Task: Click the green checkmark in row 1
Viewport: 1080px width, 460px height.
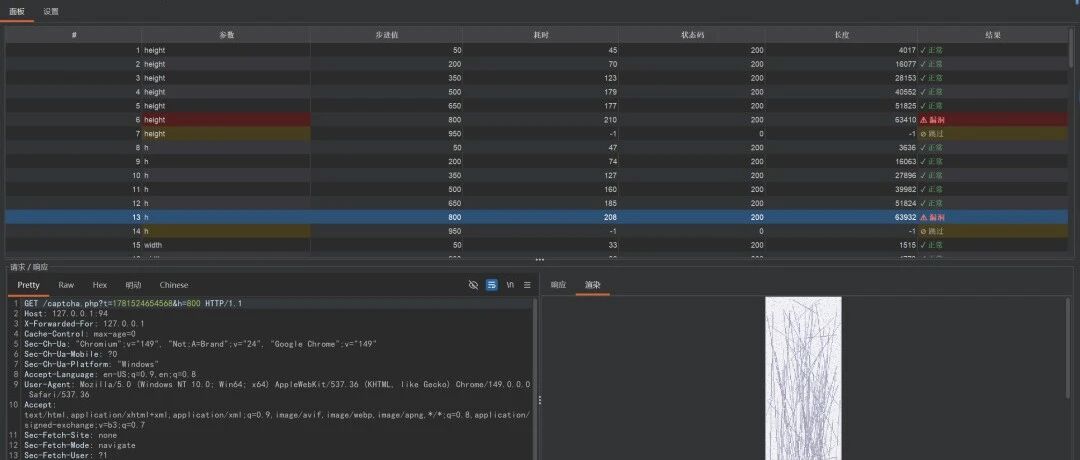Action: 923,50
